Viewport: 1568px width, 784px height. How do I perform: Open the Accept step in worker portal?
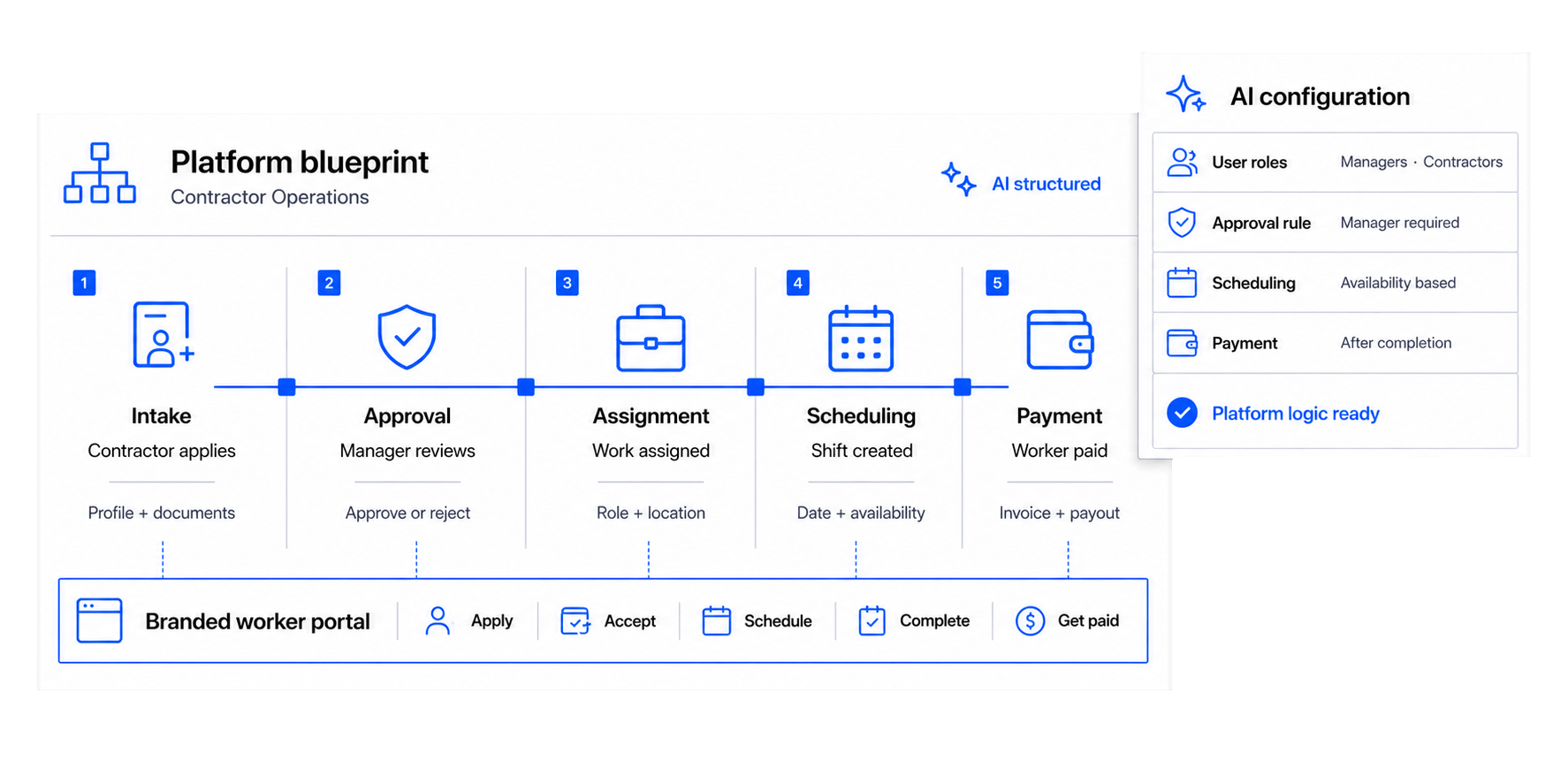[608, 620]
